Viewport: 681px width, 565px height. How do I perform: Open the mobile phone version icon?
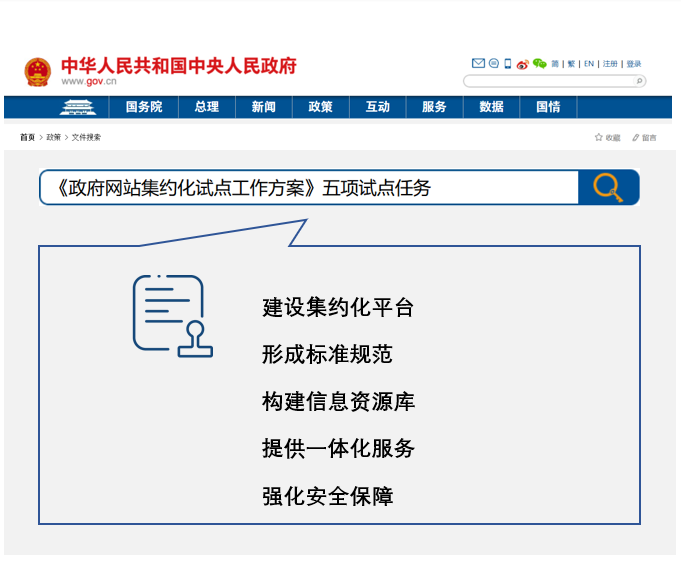[x=508, y=64]
